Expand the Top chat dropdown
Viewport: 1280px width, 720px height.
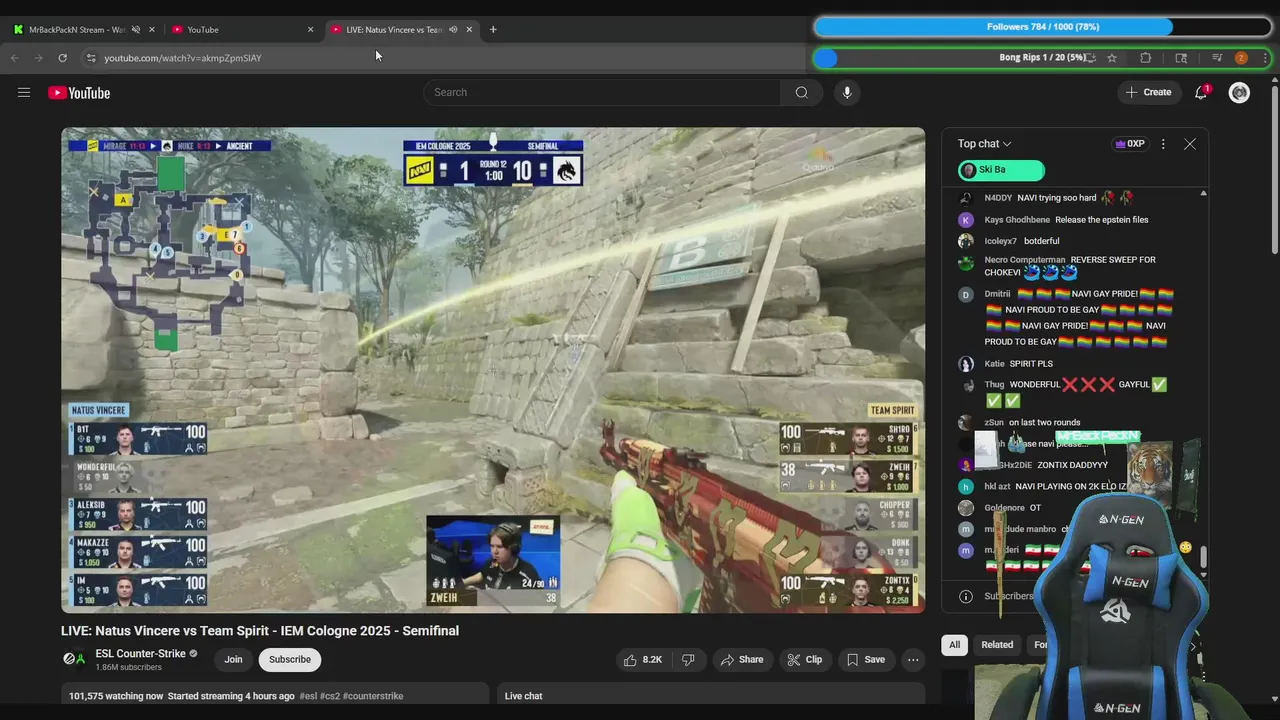pos(985,144)
